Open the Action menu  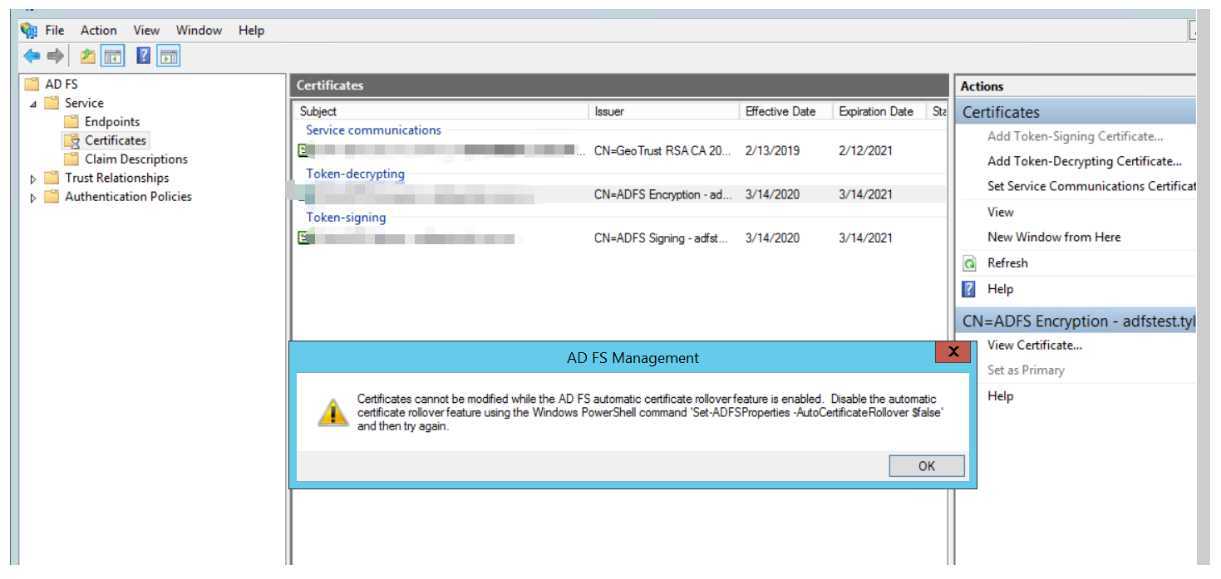(x=100, y=30)
